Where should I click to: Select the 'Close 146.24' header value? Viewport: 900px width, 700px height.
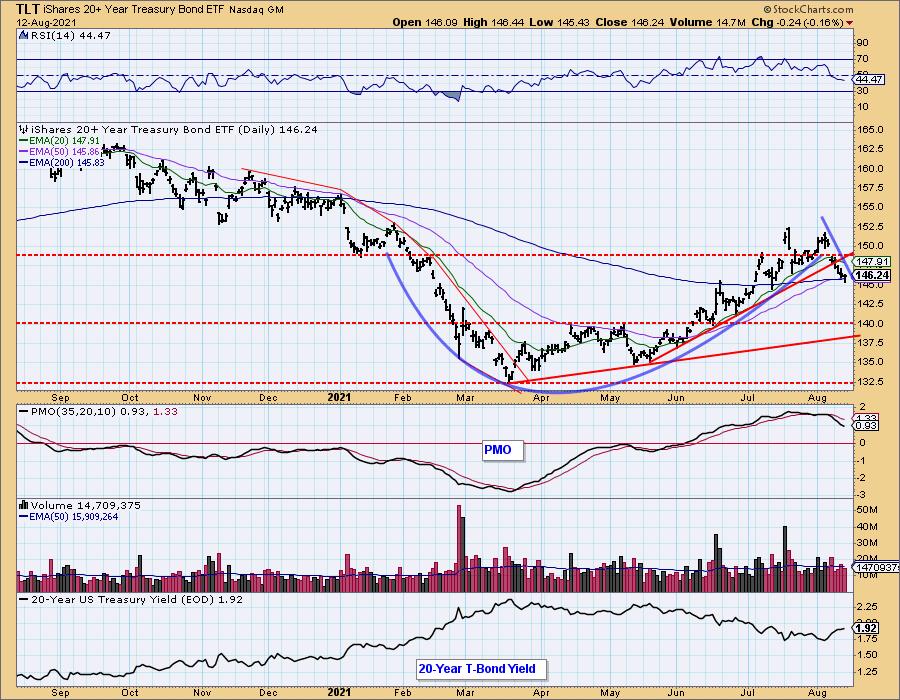(x=630, y=22)
